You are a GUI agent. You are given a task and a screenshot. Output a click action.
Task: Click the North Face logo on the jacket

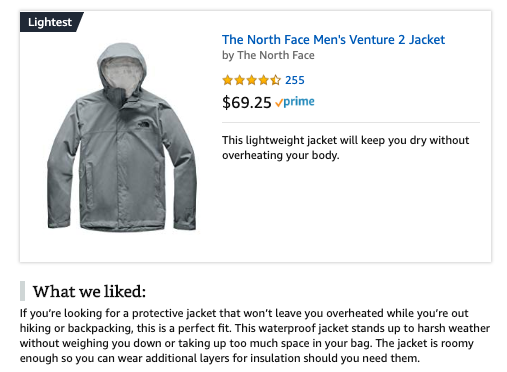pyautogui.click(x=145, y=124)
